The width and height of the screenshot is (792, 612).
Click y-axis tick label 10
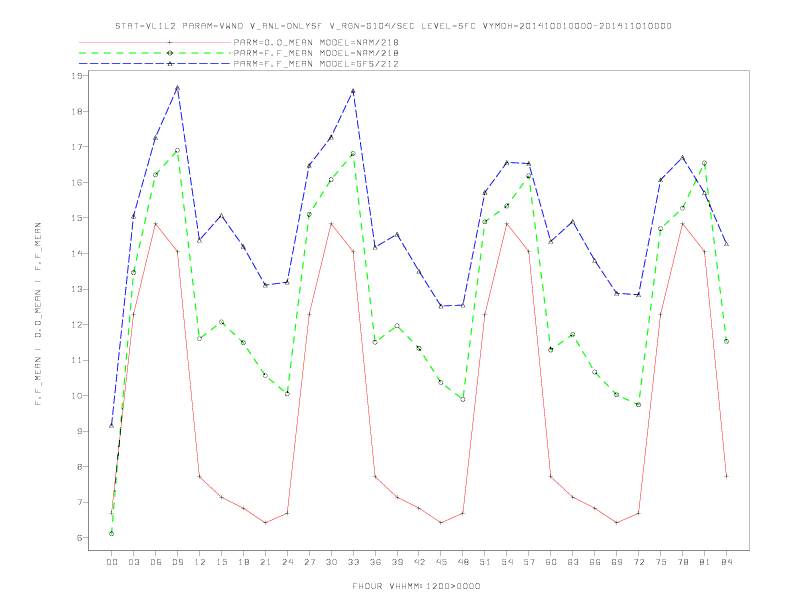tap(77, 396)
